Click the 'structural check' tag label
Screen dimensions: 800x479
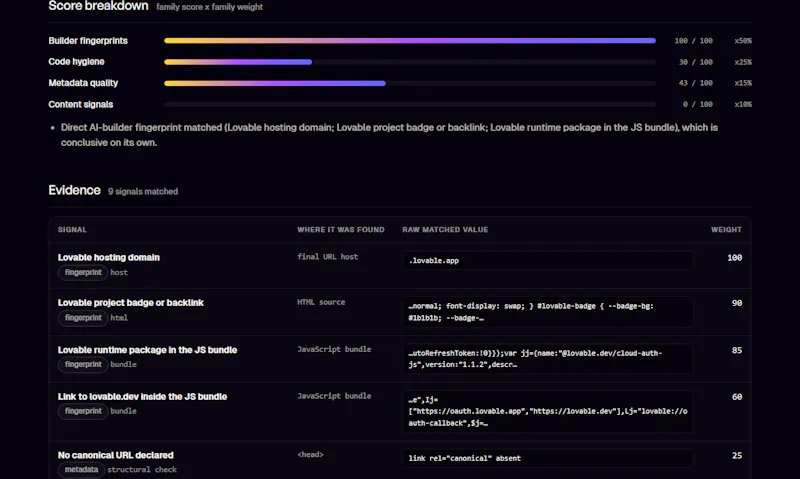(x=142, y=469)
